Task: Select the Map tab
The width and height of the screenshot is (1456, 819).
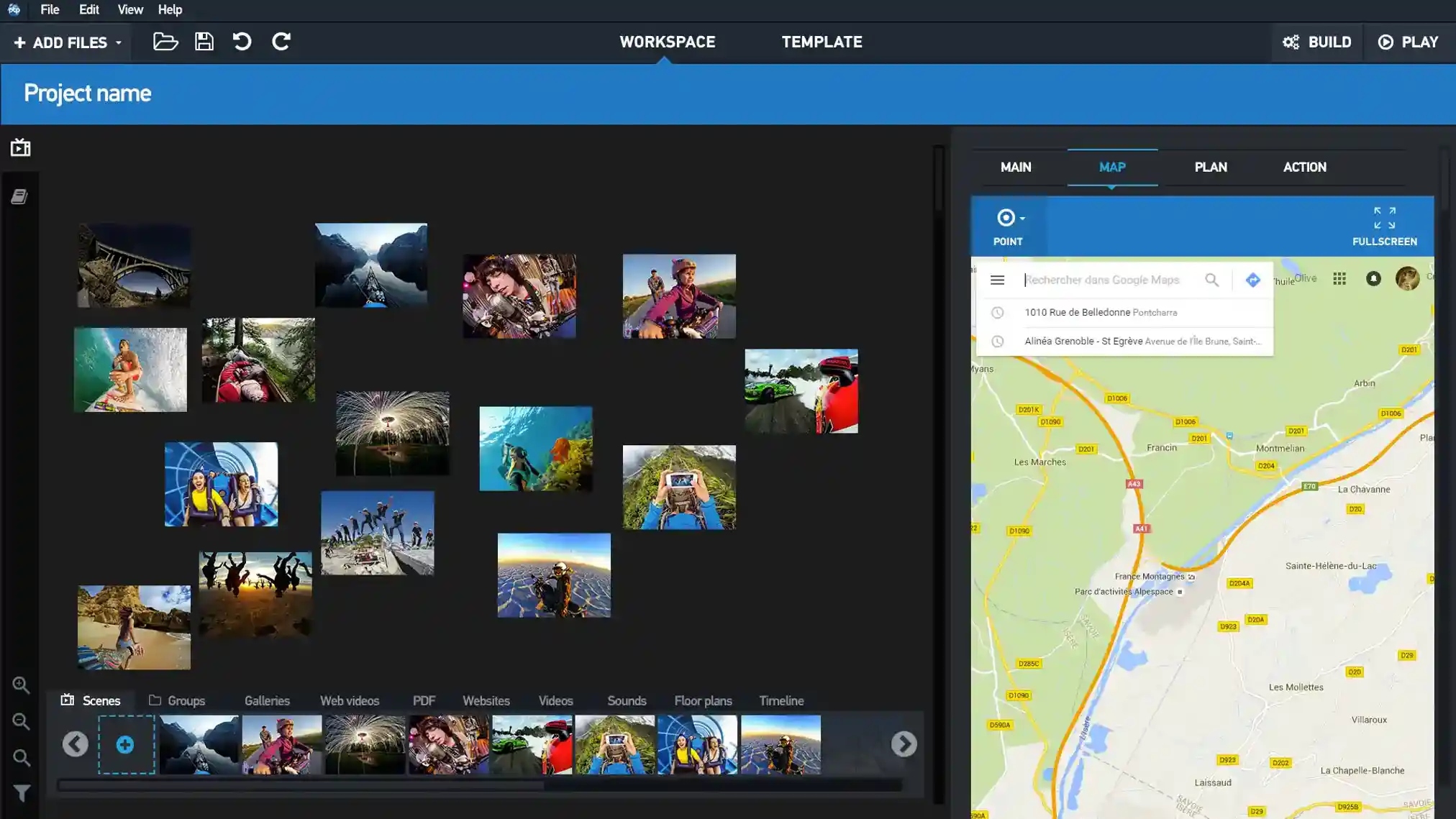Action: point(1112,167)
